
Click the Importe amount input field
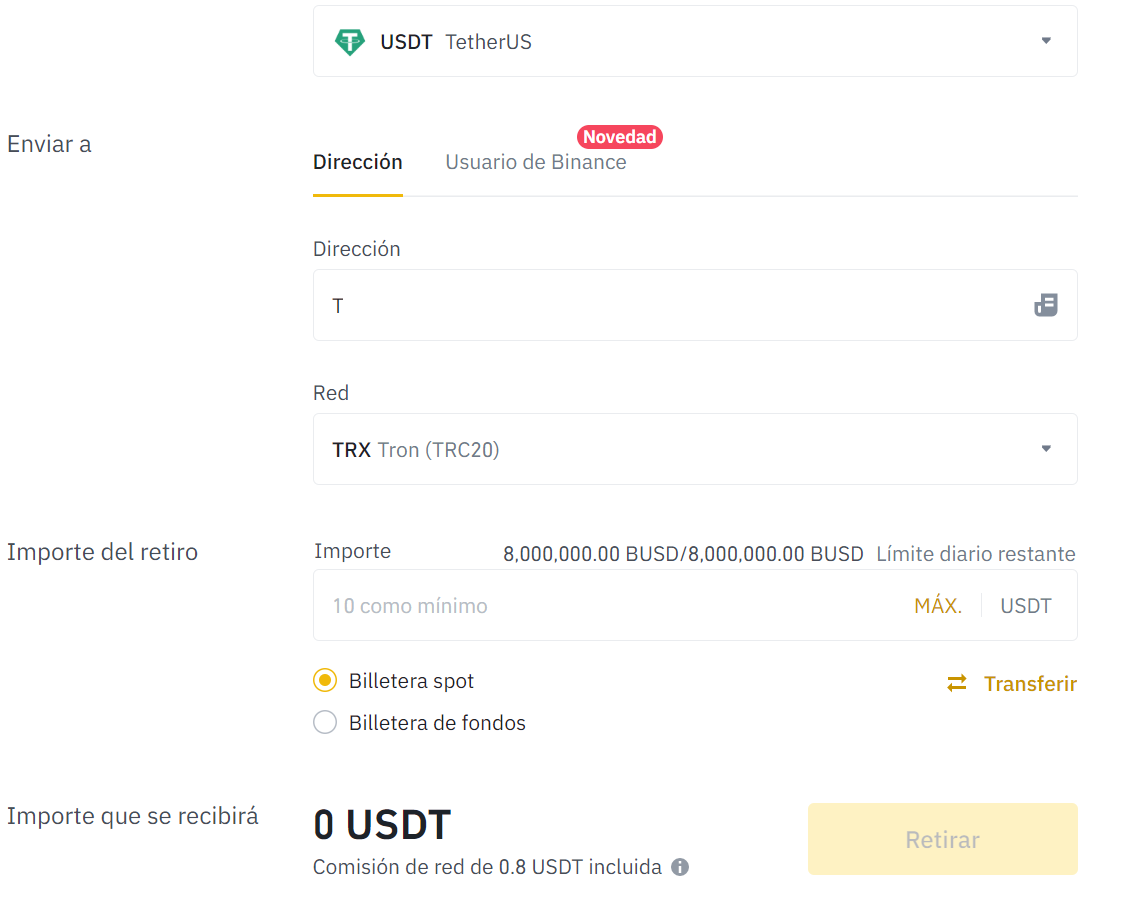610,606
